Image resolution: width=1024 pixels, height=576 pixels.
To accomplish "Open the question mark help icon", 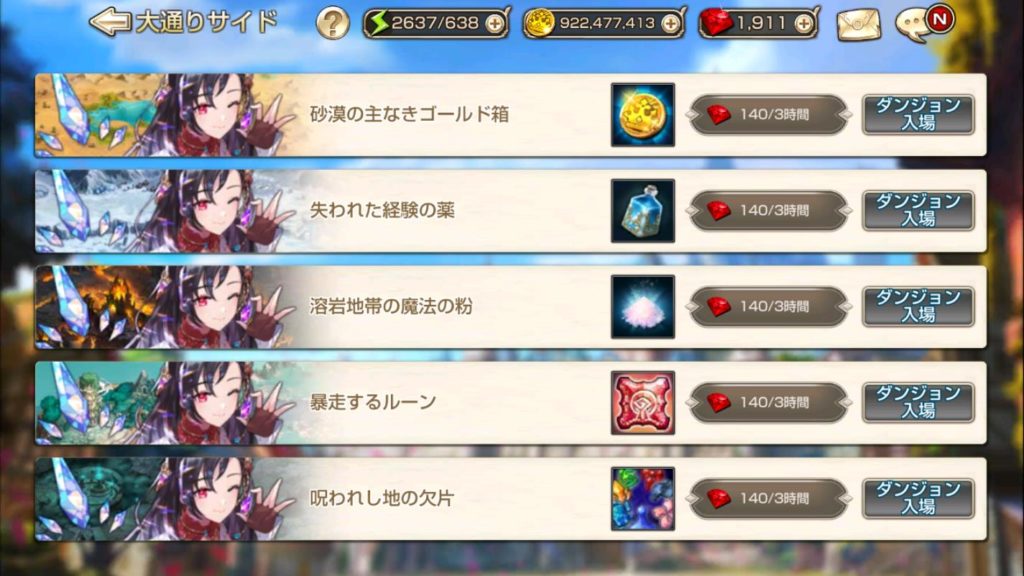I will [332, 24].
